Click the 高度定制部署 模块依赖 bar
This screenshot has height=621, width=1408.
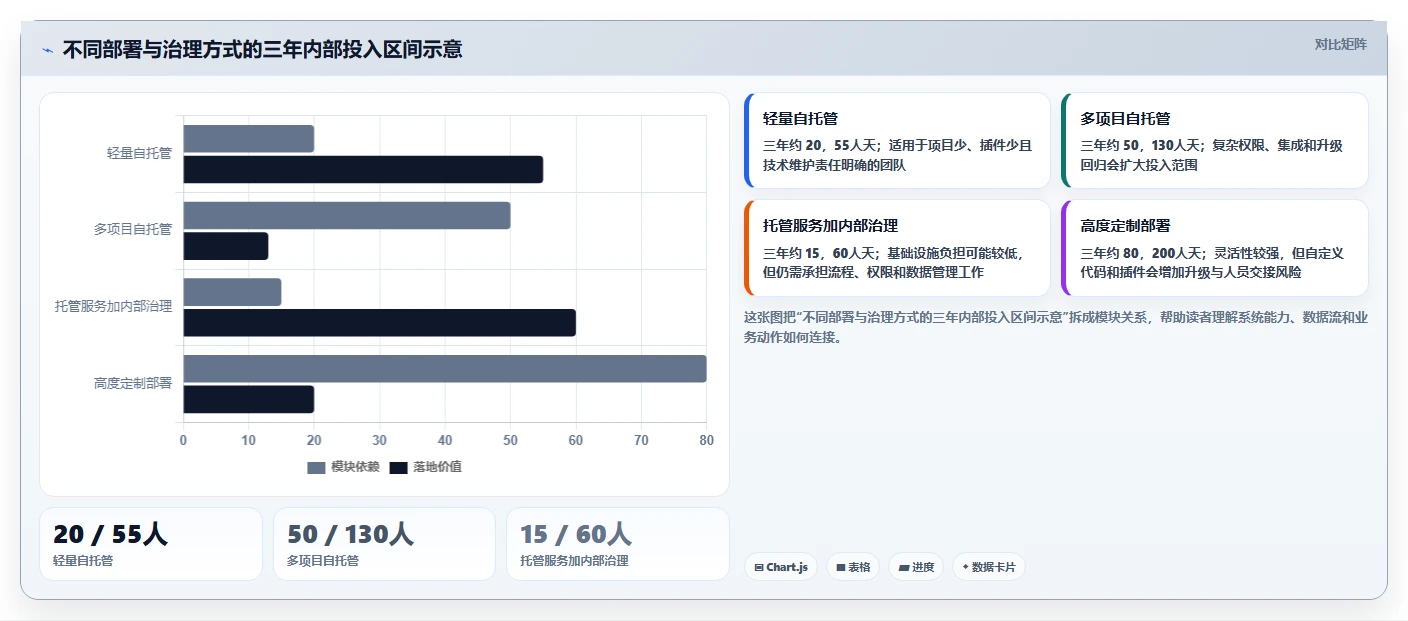tap(445, 368)
